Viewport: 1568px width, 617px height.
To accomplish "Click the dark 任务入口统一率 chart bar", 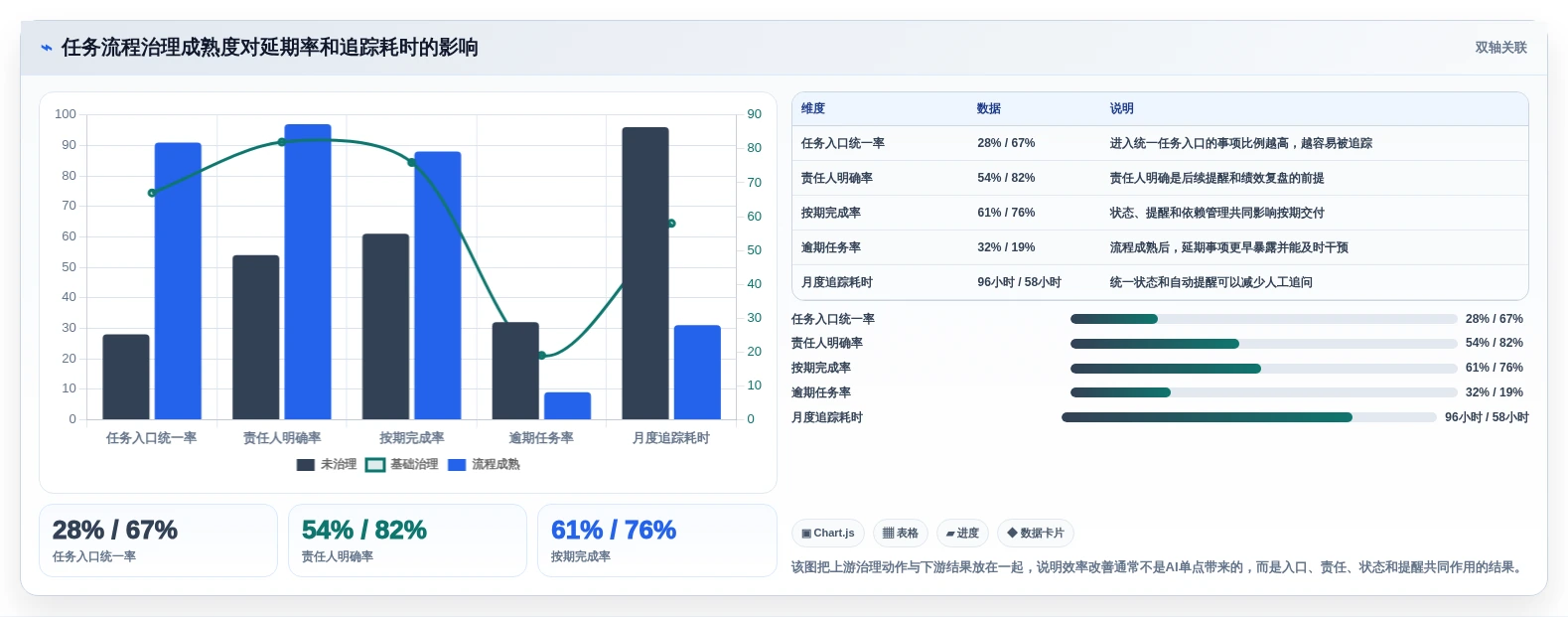I will pyautogui.click(x=126, y=377).
